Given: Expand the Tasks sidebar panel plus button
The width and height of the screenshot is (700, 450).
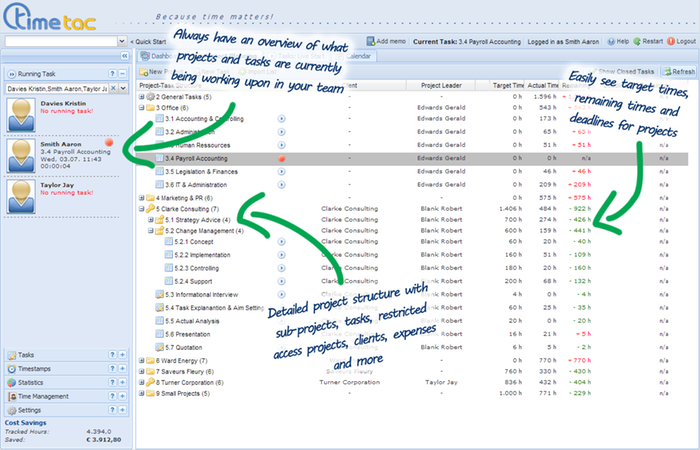Looking at the screenshot, I should [x=123, y=355].
